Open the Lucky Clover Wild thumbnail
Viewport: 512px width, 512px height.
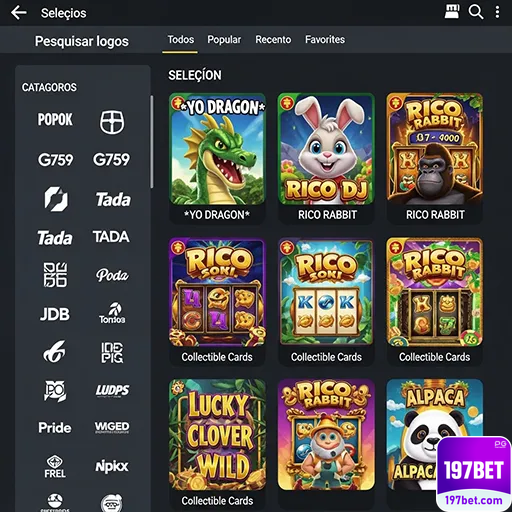click(x=217, y=434)
